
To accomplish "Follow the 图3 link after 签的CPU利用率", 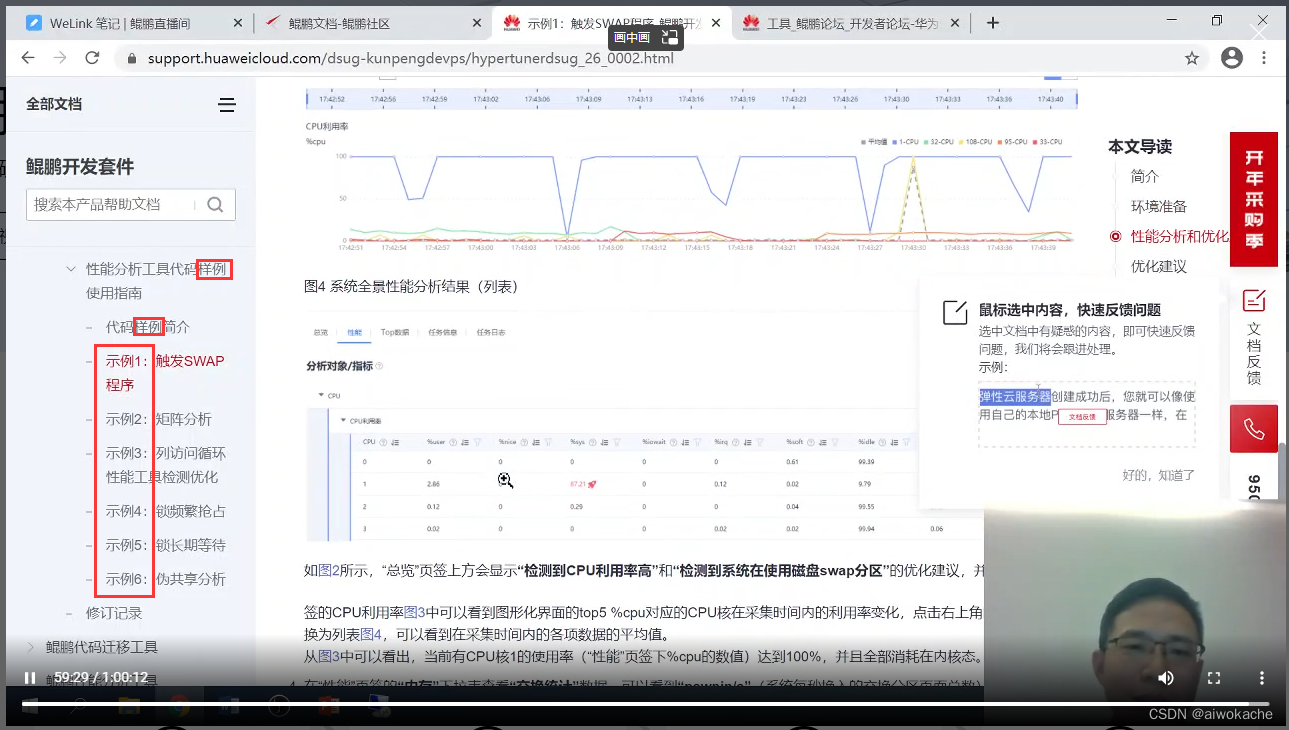I will click(415, 611).
